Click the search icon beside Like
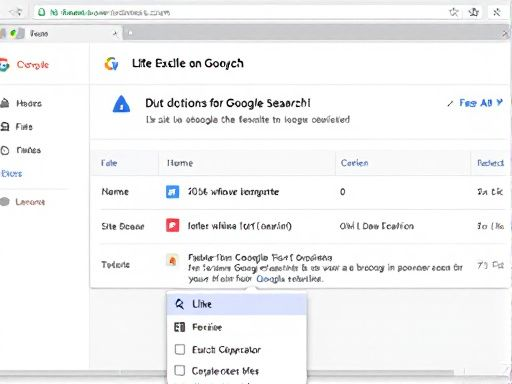Viewport: 512px width, 384px height. click(x=179, y=304)
